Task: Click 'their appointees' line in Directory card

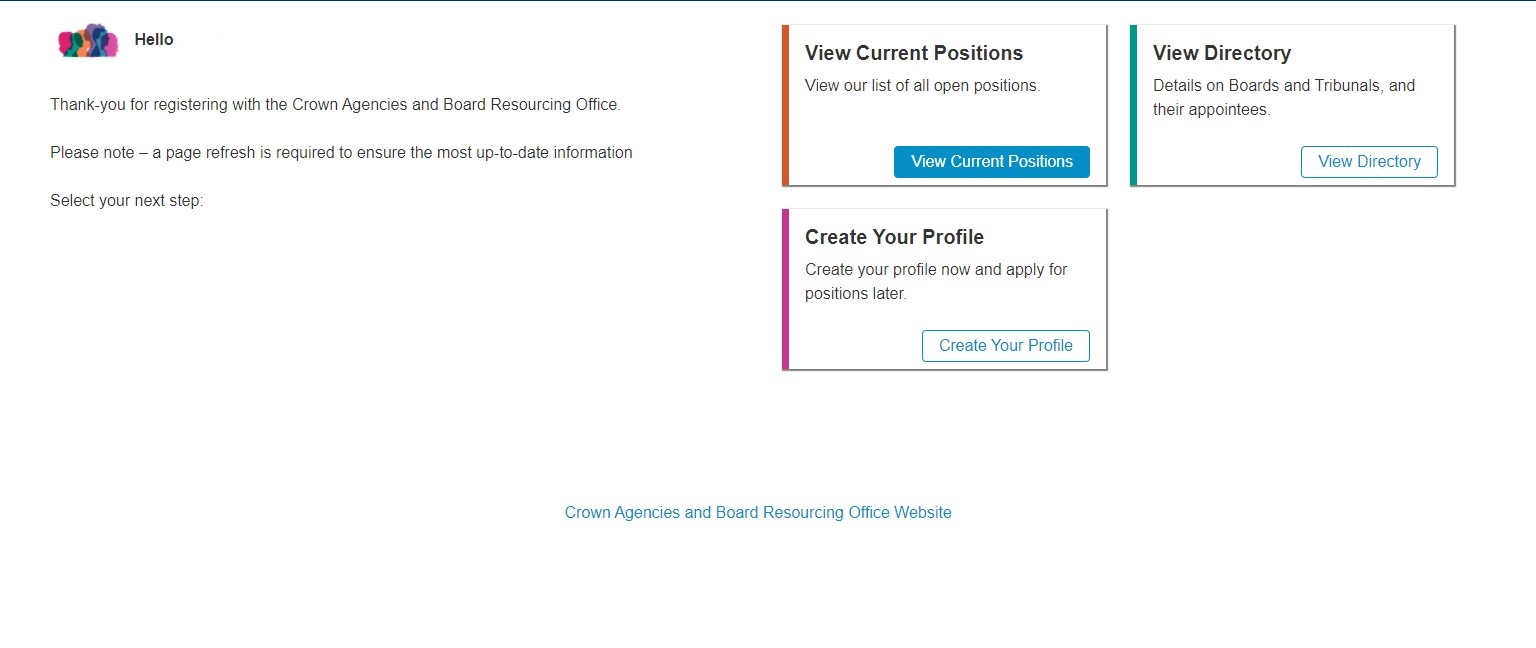Action: (x=1212, y=110)
